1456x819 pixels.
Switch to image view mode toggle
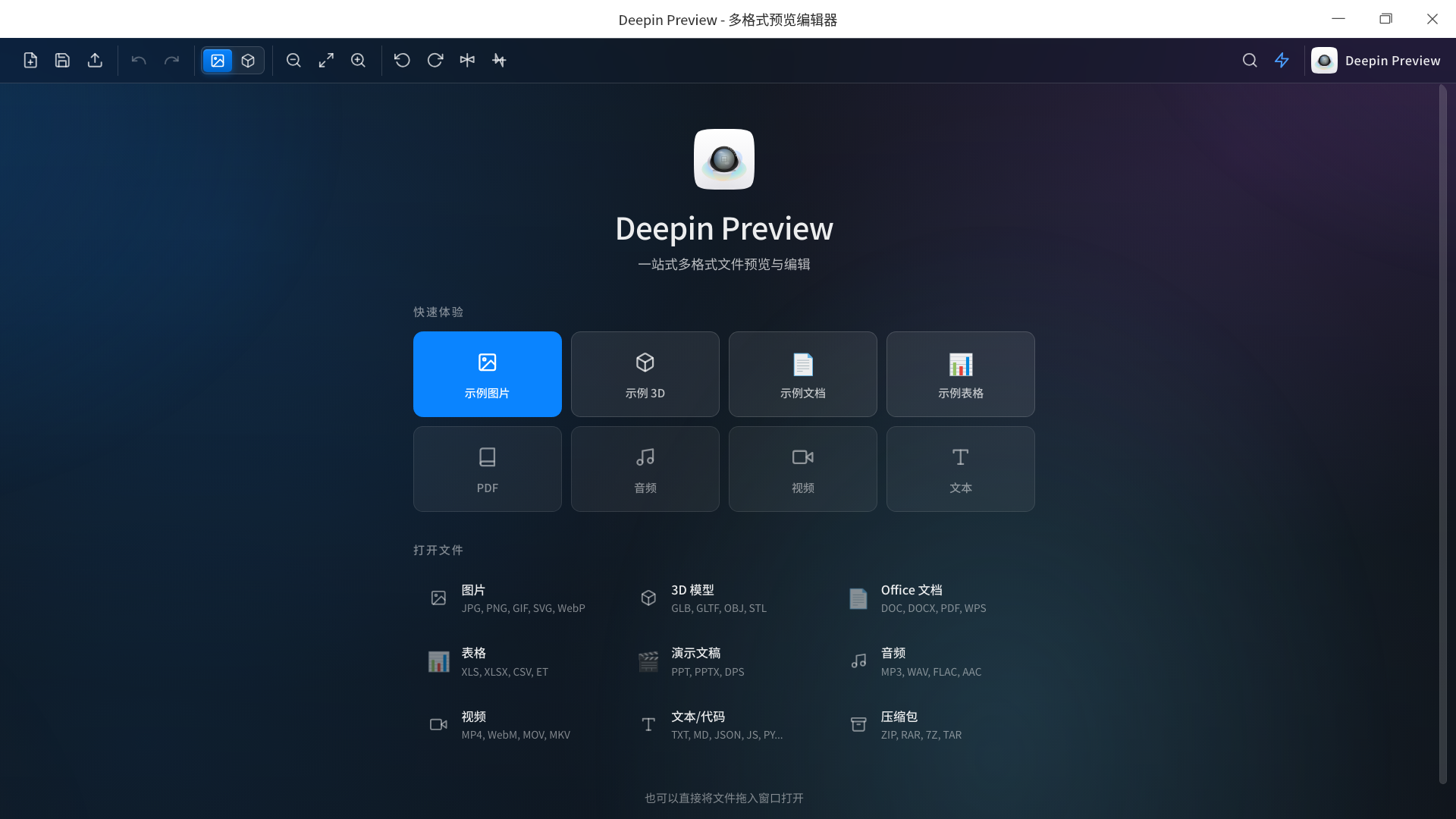coord(218,61)
